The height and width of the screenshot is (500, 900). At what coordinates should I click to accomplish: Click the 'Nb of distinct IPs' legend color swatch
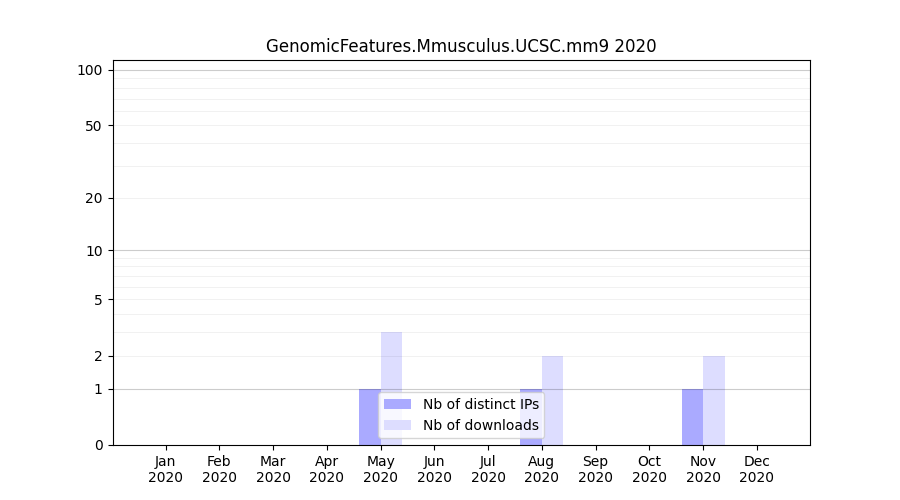click(x=397, y=404)
